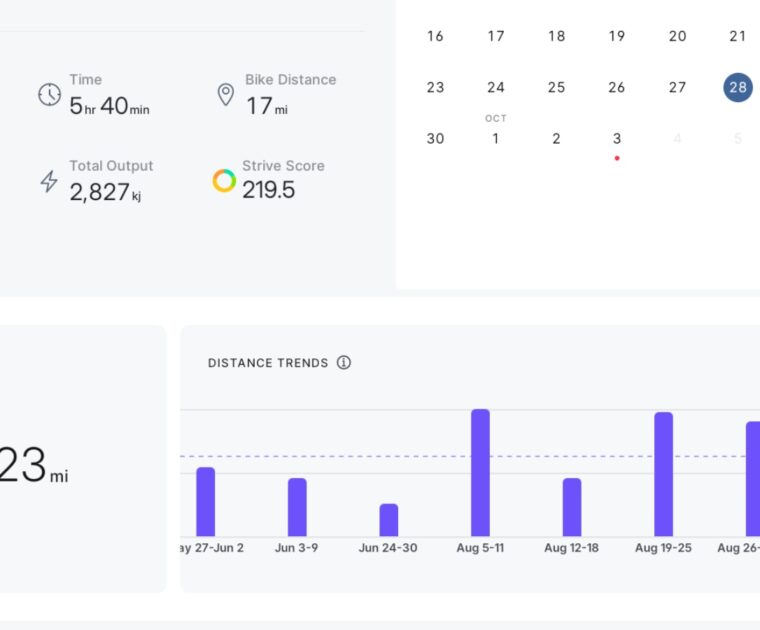
Task: Click the Aug 19-25 distance bar
Action: 663,474
